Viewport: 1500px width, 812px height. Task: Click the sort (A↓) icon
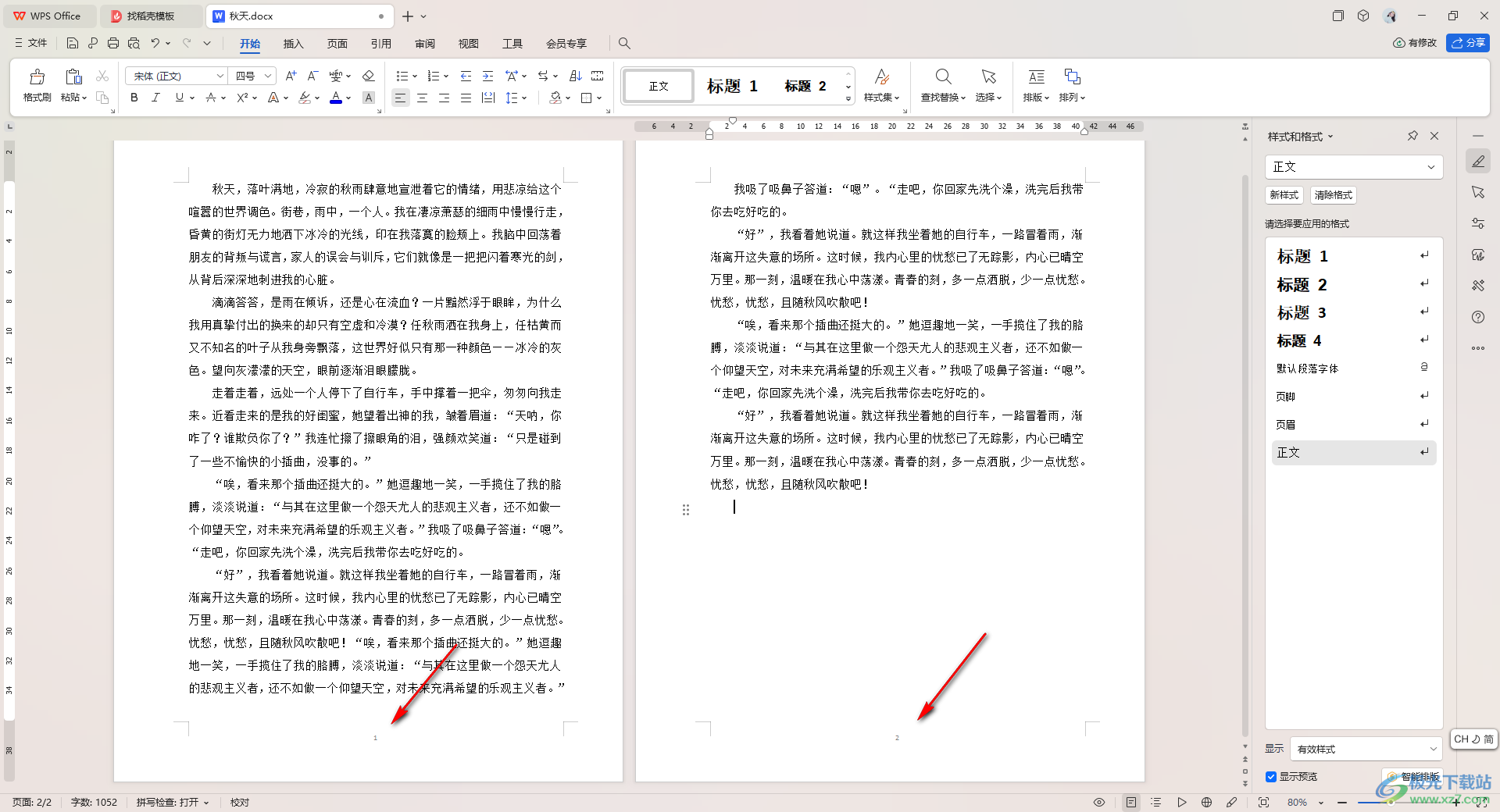pyautogui.click(x=576, y=76)
